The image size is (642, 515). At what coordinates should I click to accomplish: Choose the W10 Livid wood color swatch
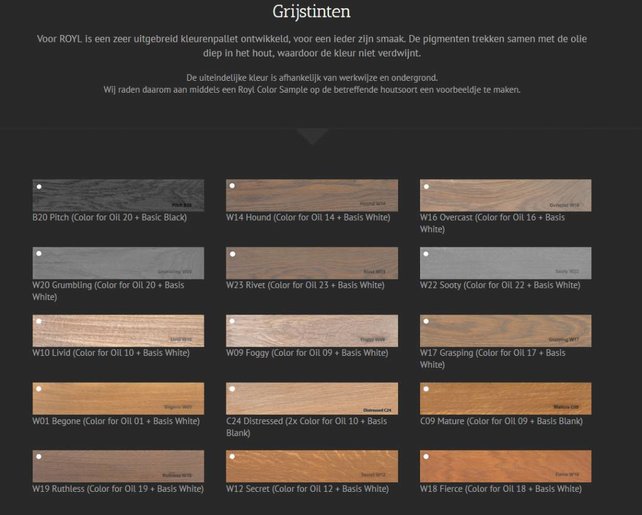click(x=118, y=330)
